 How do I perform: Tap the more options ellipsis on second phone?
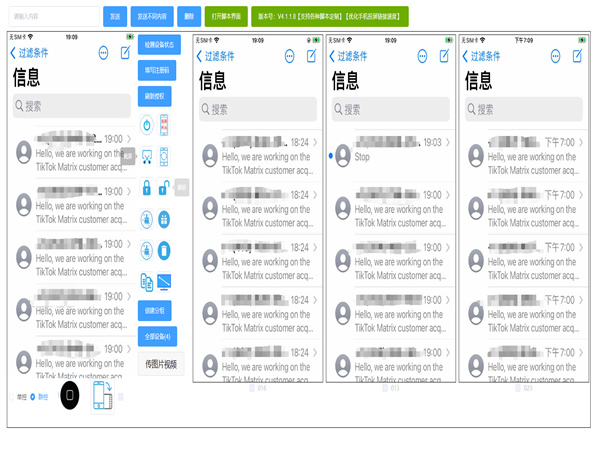[x=290, y=57]
